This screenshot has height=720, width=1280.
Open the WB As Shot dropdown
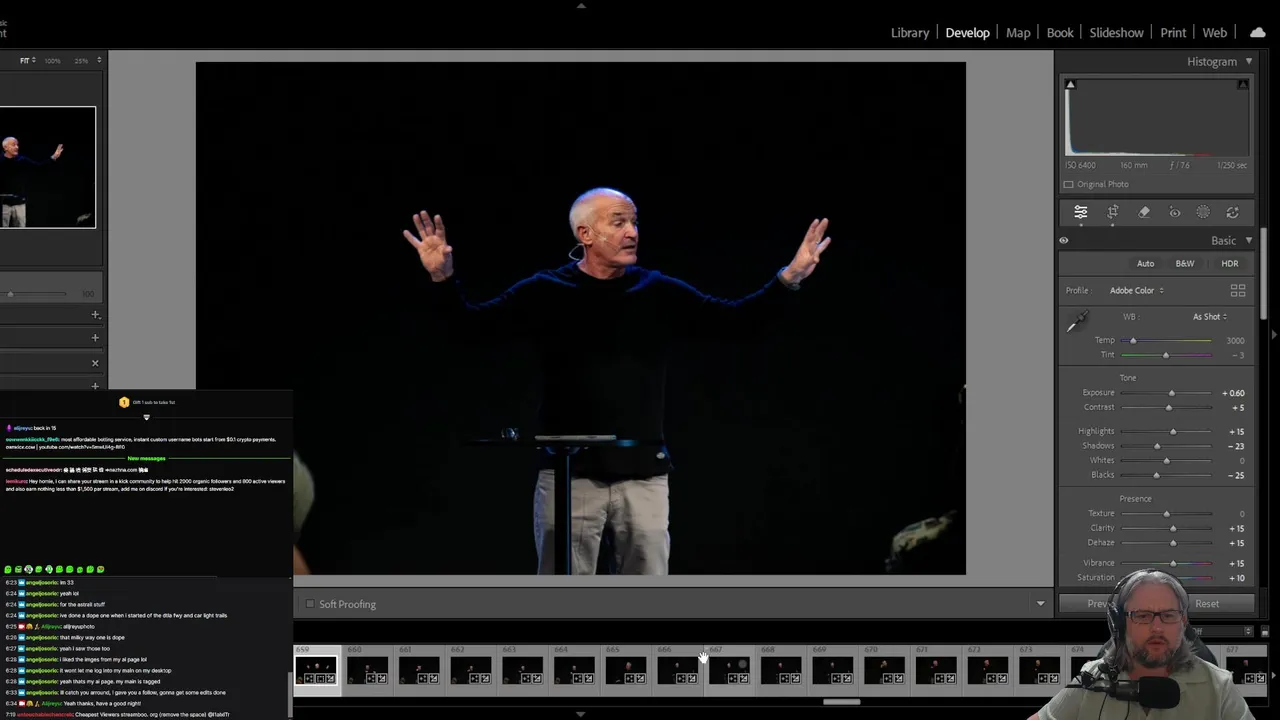tap(1209, 317)
